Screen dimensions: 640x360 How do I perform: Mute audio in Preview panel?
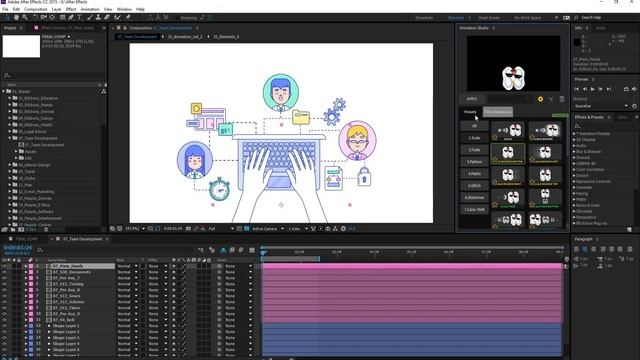point(634,89)
